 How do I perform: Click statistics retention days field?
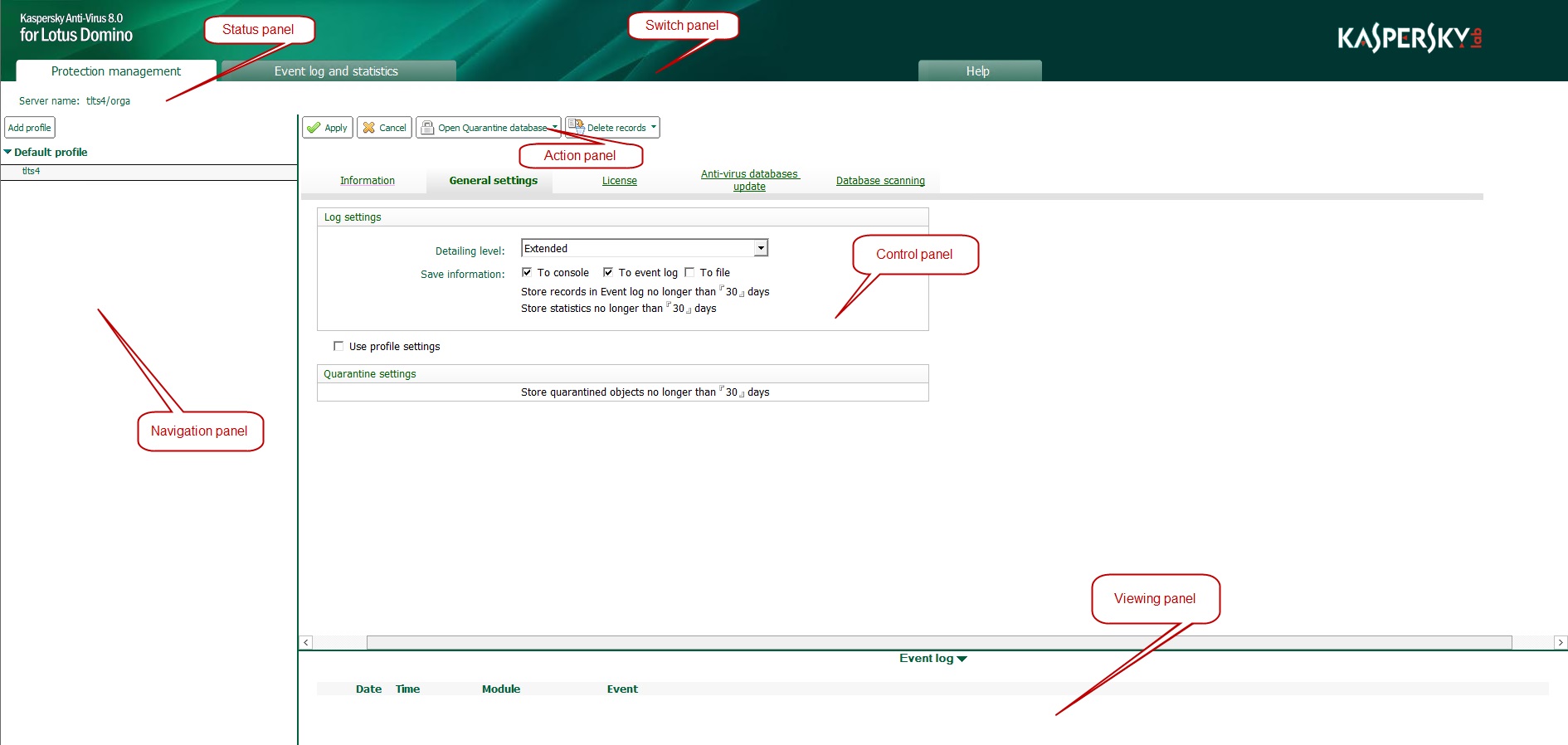(x=679, y=309)
